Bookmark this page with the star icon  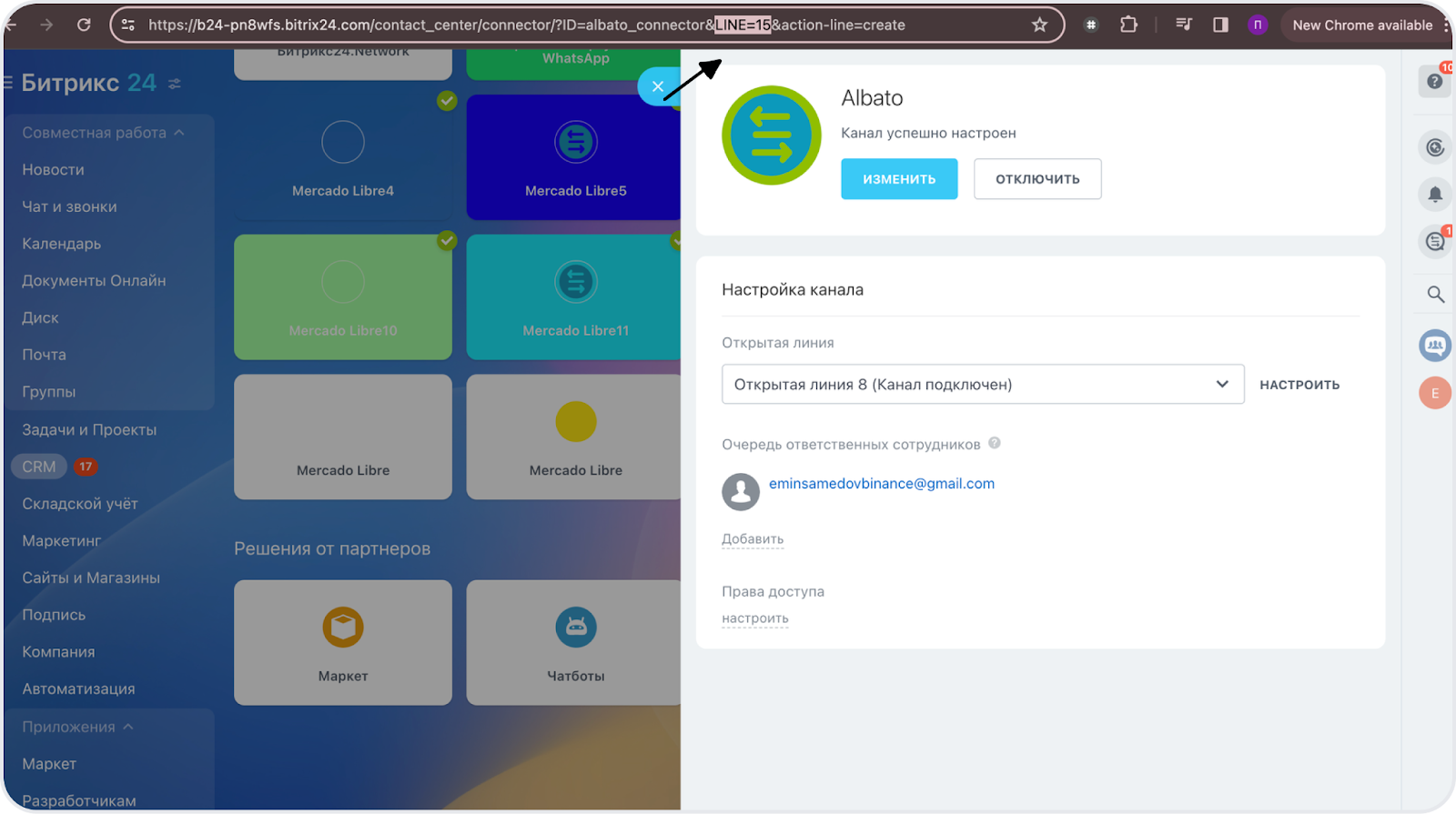click(1039, 25)
